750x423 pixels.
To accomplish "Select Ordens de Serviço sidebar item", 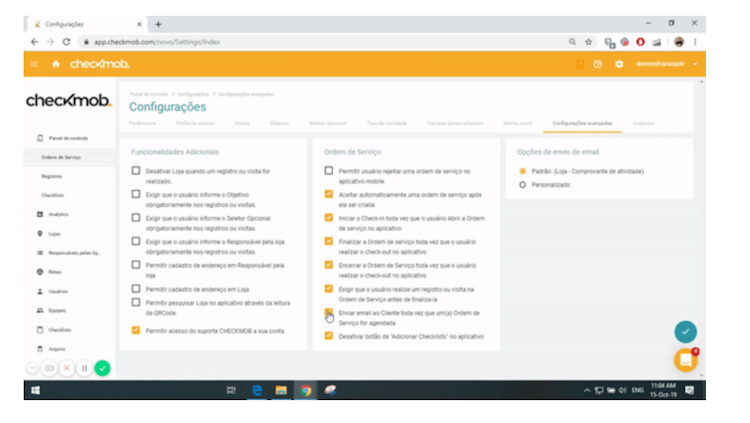I will pos(61,157).
